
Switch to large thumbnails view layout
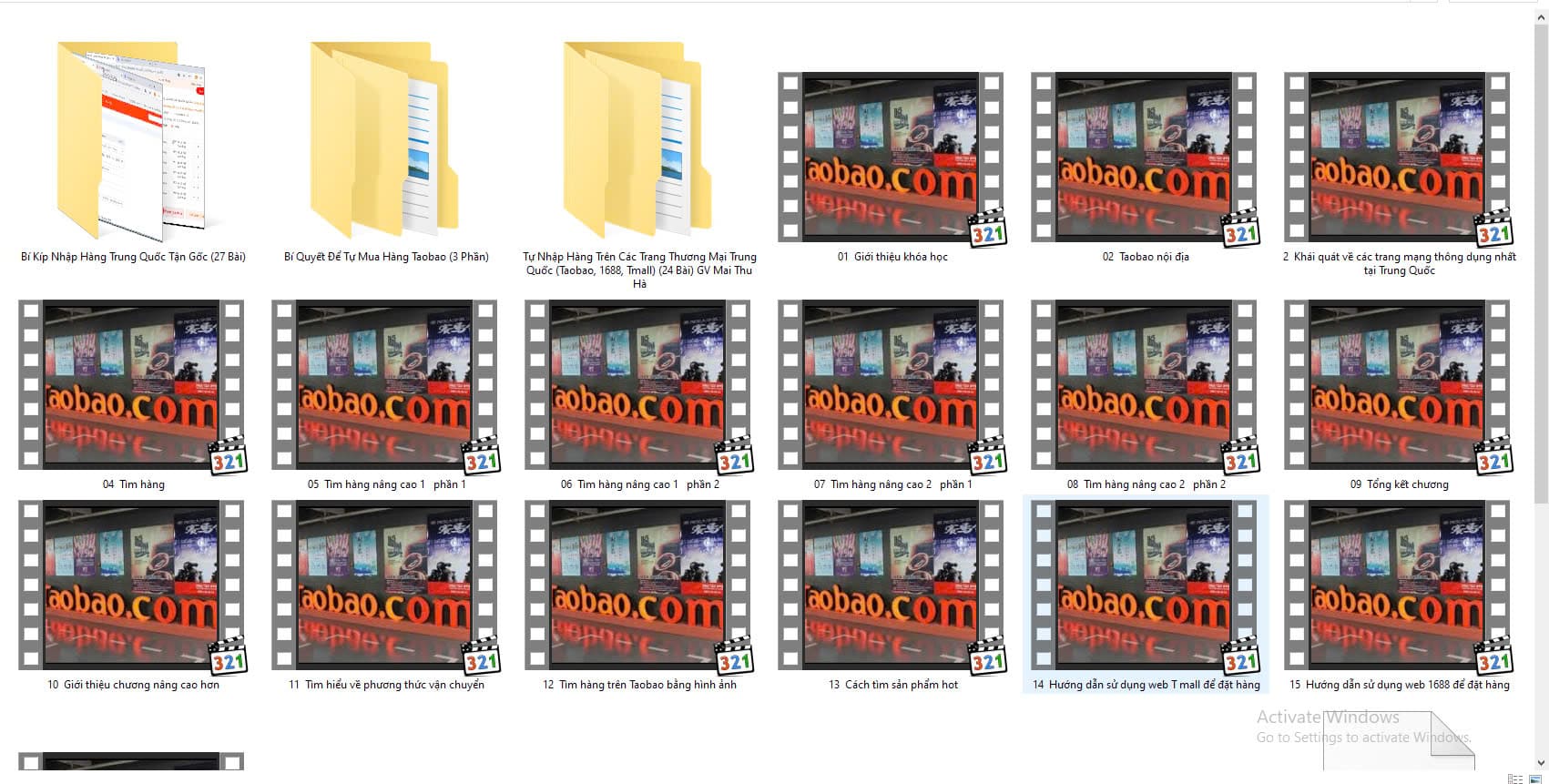pyautogui.click(x=1537, y=779)
